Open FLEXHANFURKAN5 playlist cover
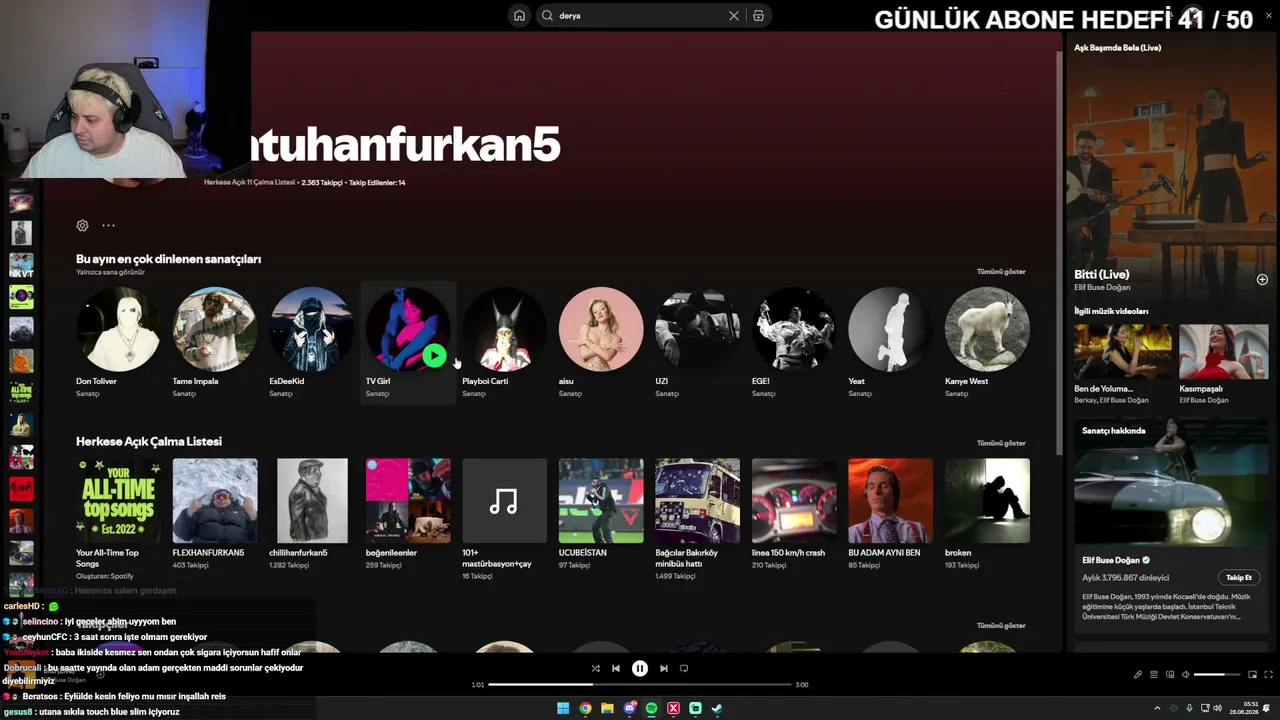 point(215,501)
